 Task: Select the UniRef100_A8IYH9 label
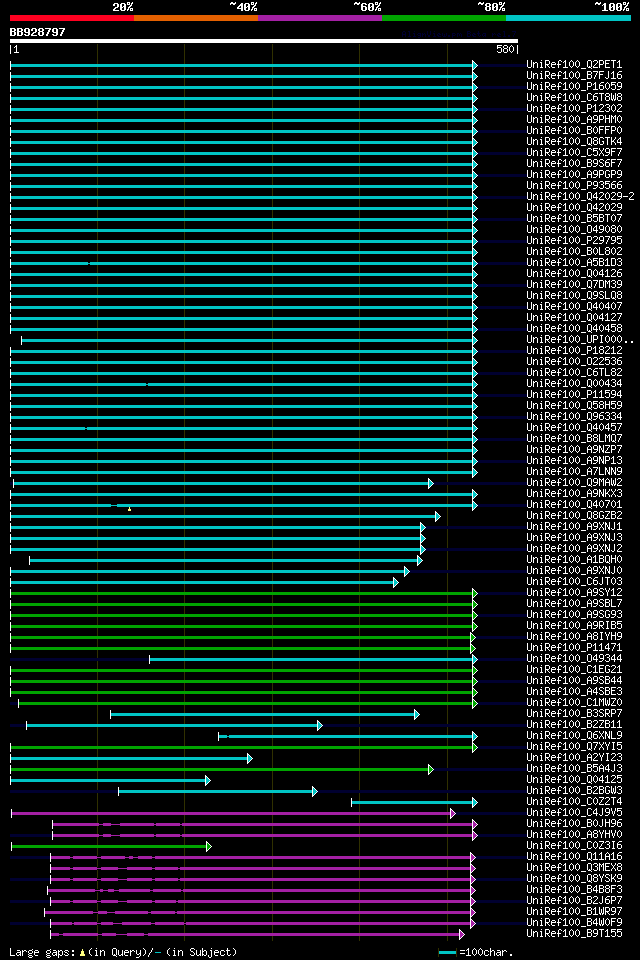(x=574, y=637)
